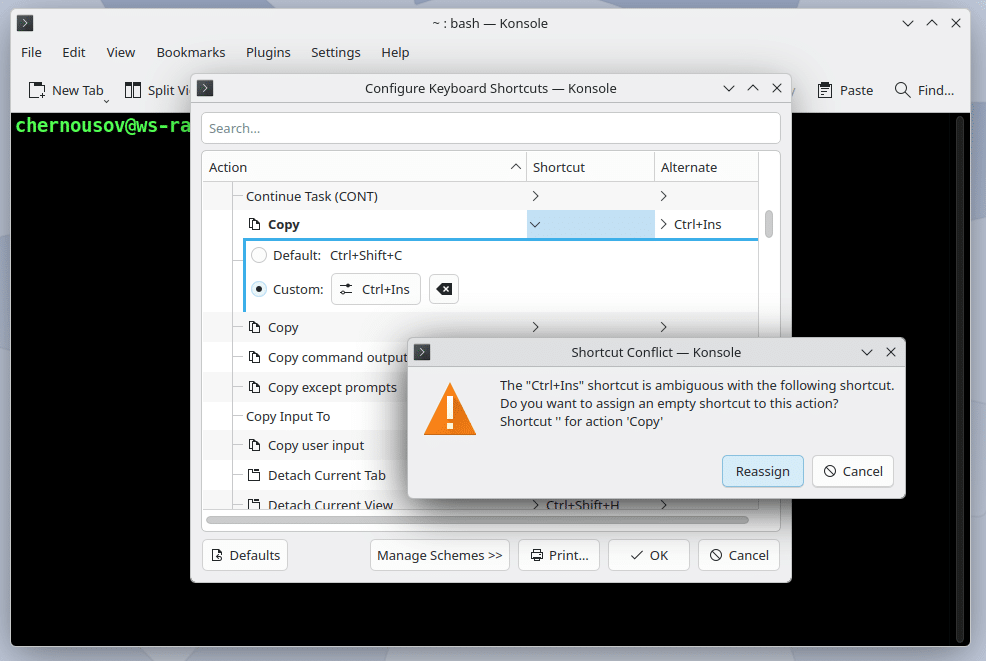Click the Konsole icon in main titlebar
The width and height of the screenshot is (986, 661).
tap(25, 23)
